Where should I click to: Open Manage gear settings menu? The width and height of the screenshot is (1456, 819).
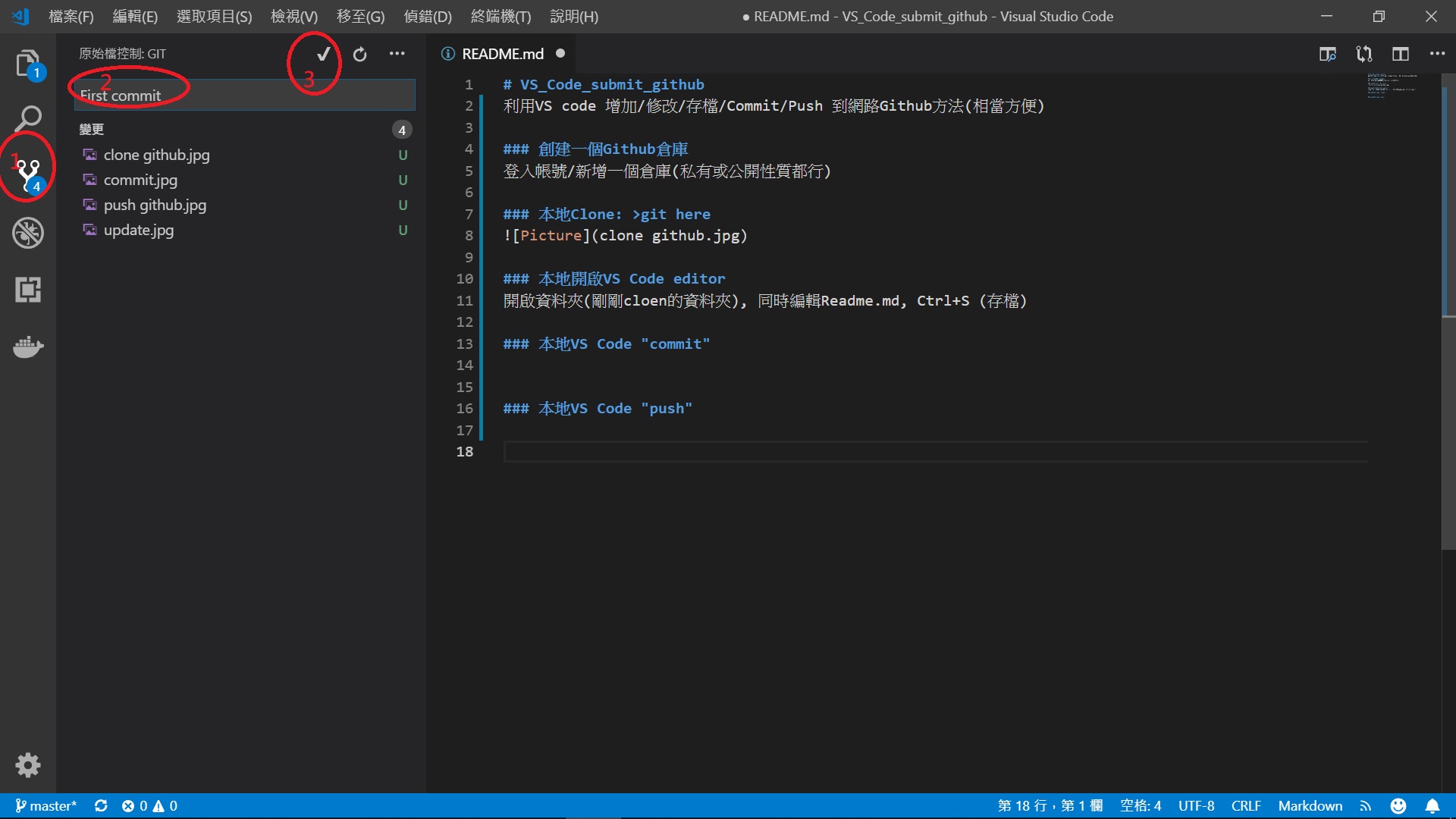pos(28,764)
